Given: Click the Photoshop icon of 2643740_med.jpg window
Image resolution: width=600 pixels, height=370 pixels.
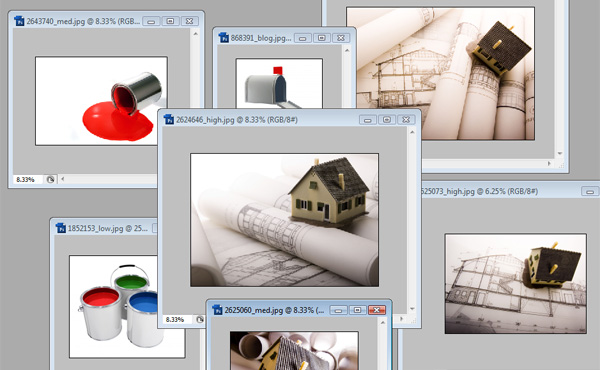Looking at the screenshot, I should [19, 21].
